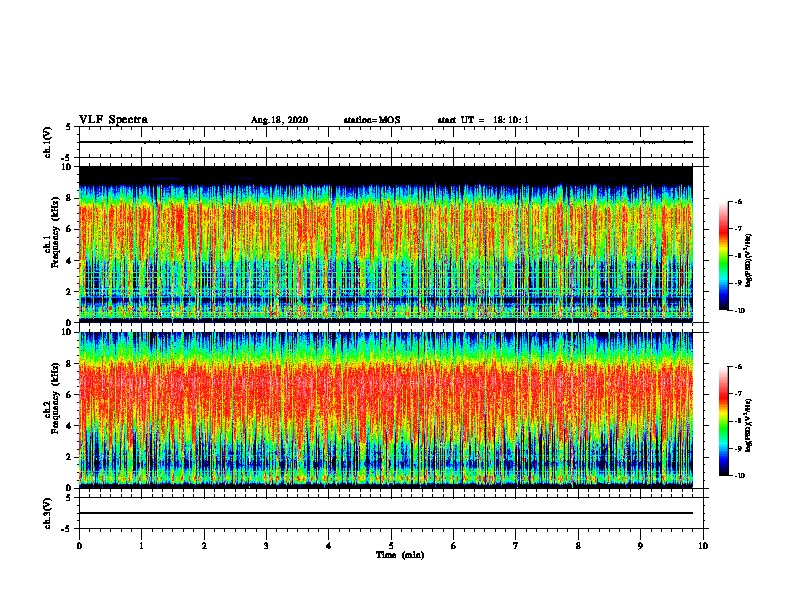This screenshot has height=612, width=792.
Task: Click inside the ch.1 spectrogram panel
Action: pos(386,244)
